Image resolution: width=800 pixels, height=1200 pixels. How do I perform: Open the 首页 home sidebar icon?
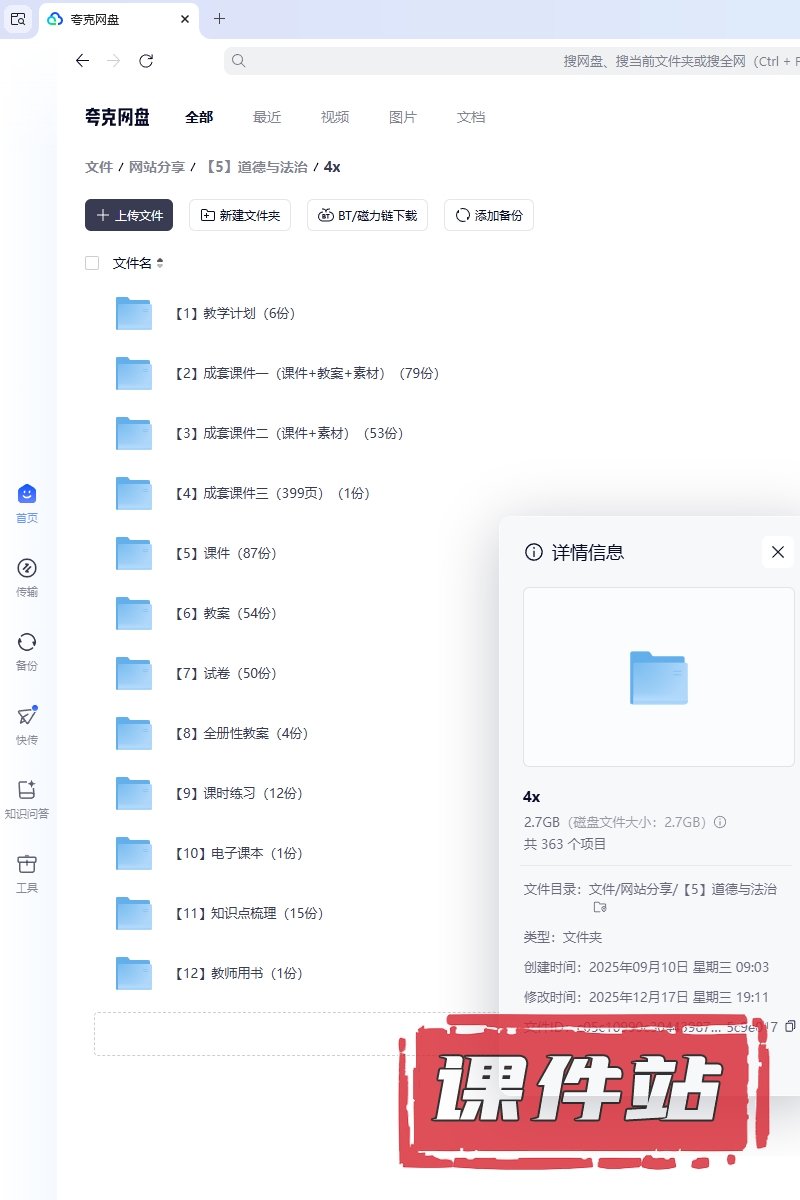pos(27,494)
